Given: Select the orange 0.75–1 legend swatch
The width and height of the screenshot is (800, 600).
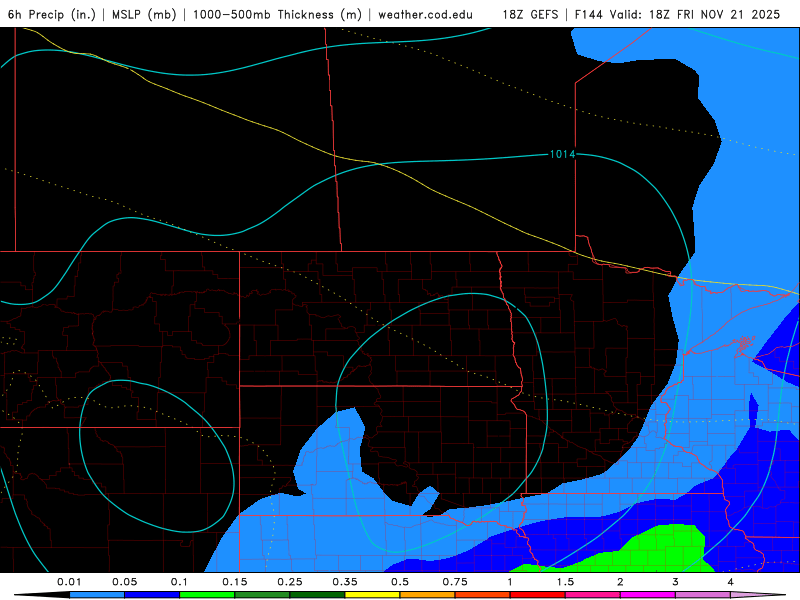Looking at the screenshot, I should click(x=483, y=595).
